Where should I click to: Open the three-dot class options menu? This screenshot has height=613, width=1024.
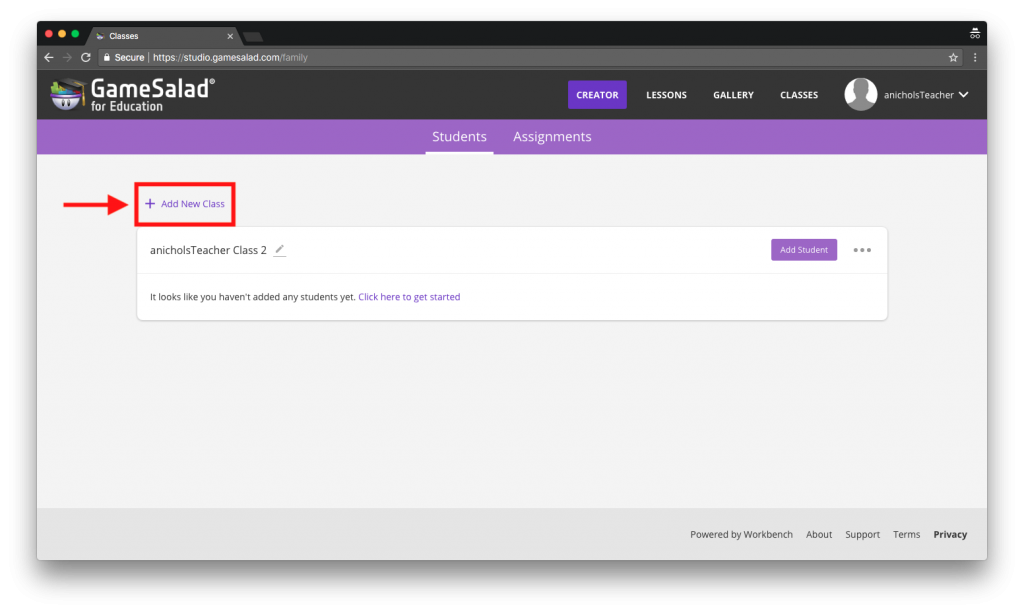point(862,250)
